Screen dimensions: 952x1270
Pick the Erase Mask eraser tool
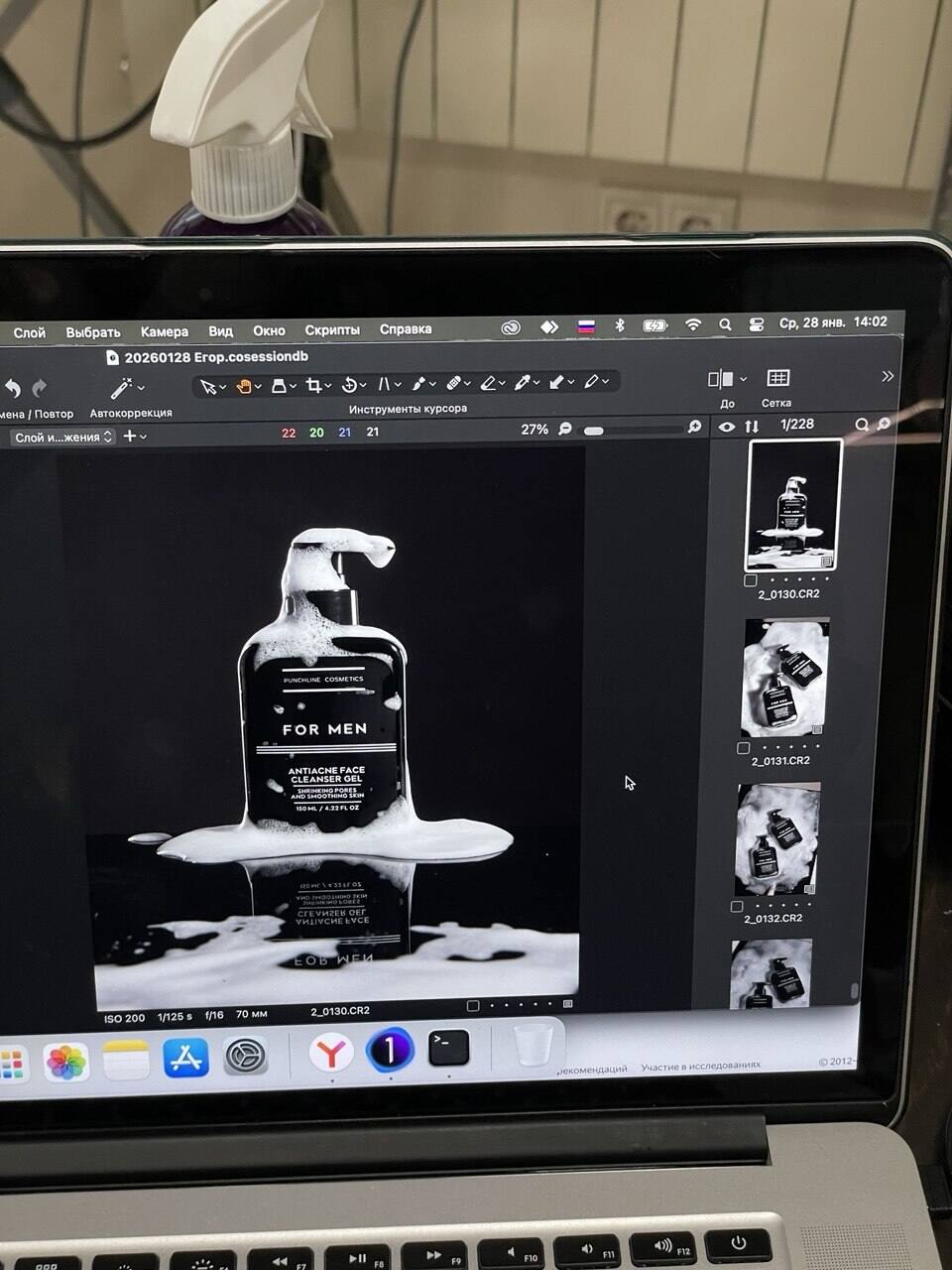click(488, 383)
